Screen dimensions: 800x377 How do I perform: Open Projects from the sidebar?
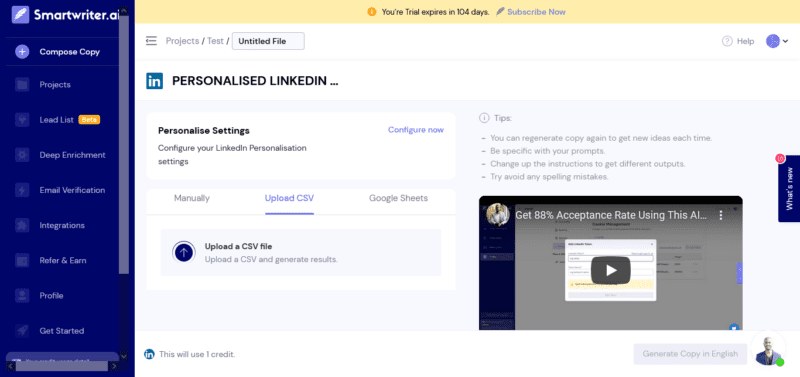(55, 85)
